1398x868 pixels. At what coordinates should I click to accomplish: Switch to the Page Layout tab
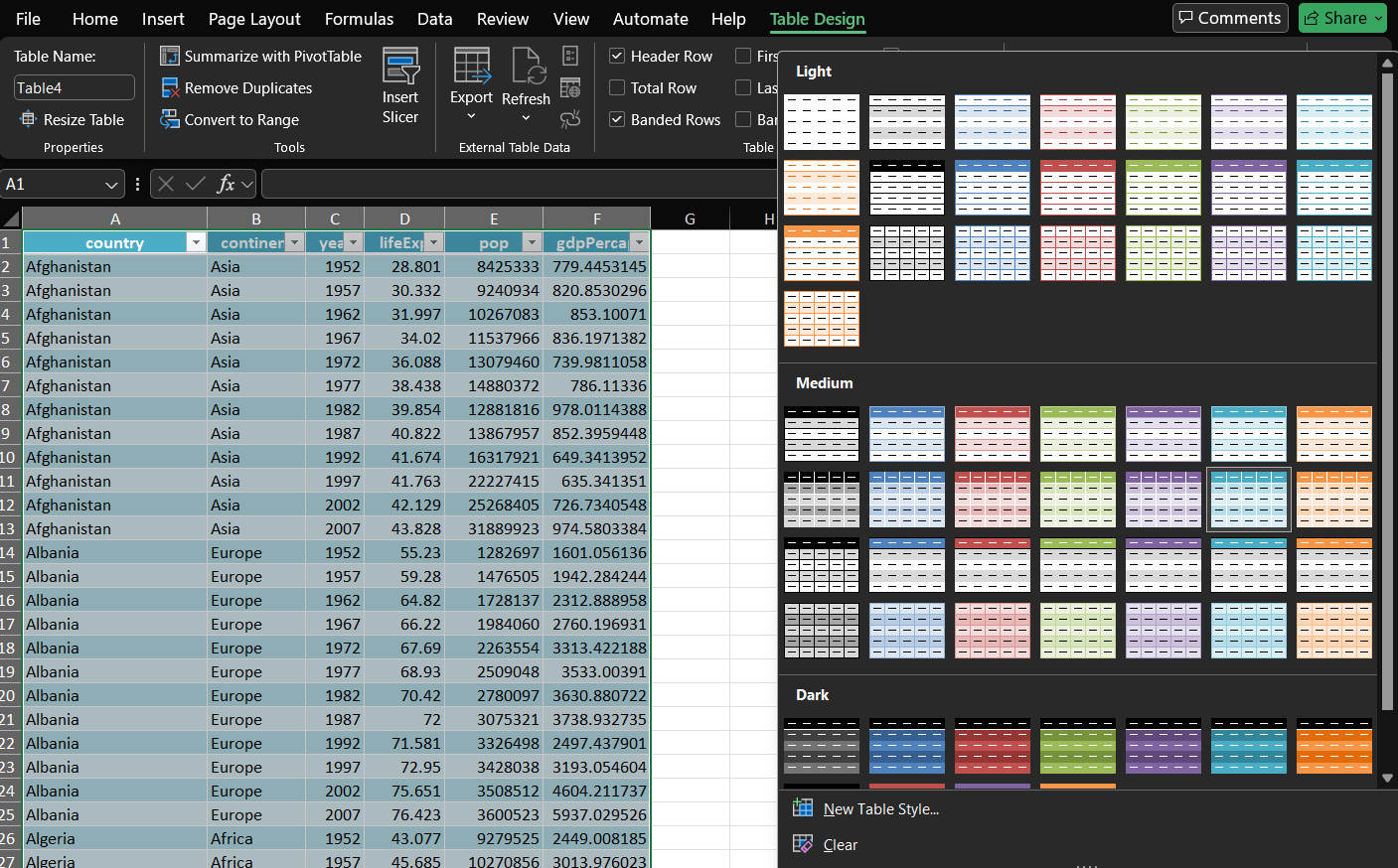(x=254, y=19)
